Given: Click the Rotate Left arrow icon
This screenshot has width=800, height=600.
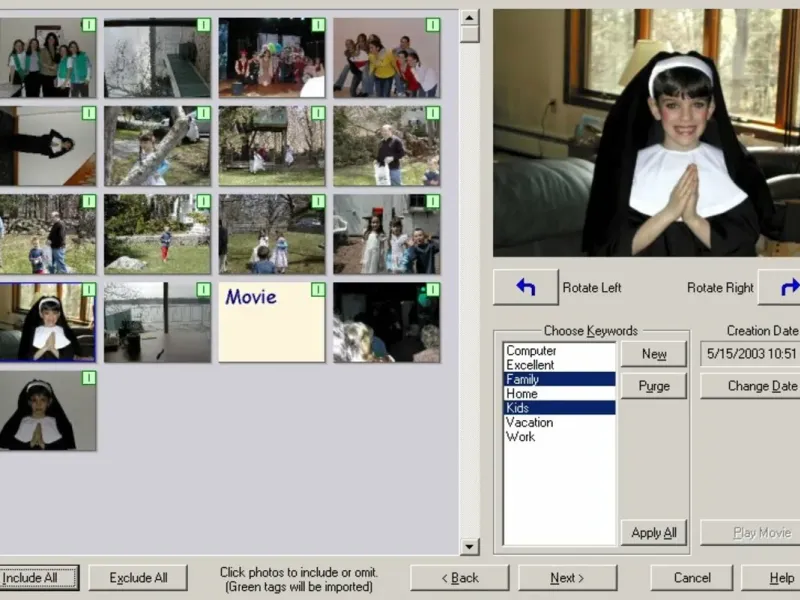Looking at the screenshot, I should (525, 287).
